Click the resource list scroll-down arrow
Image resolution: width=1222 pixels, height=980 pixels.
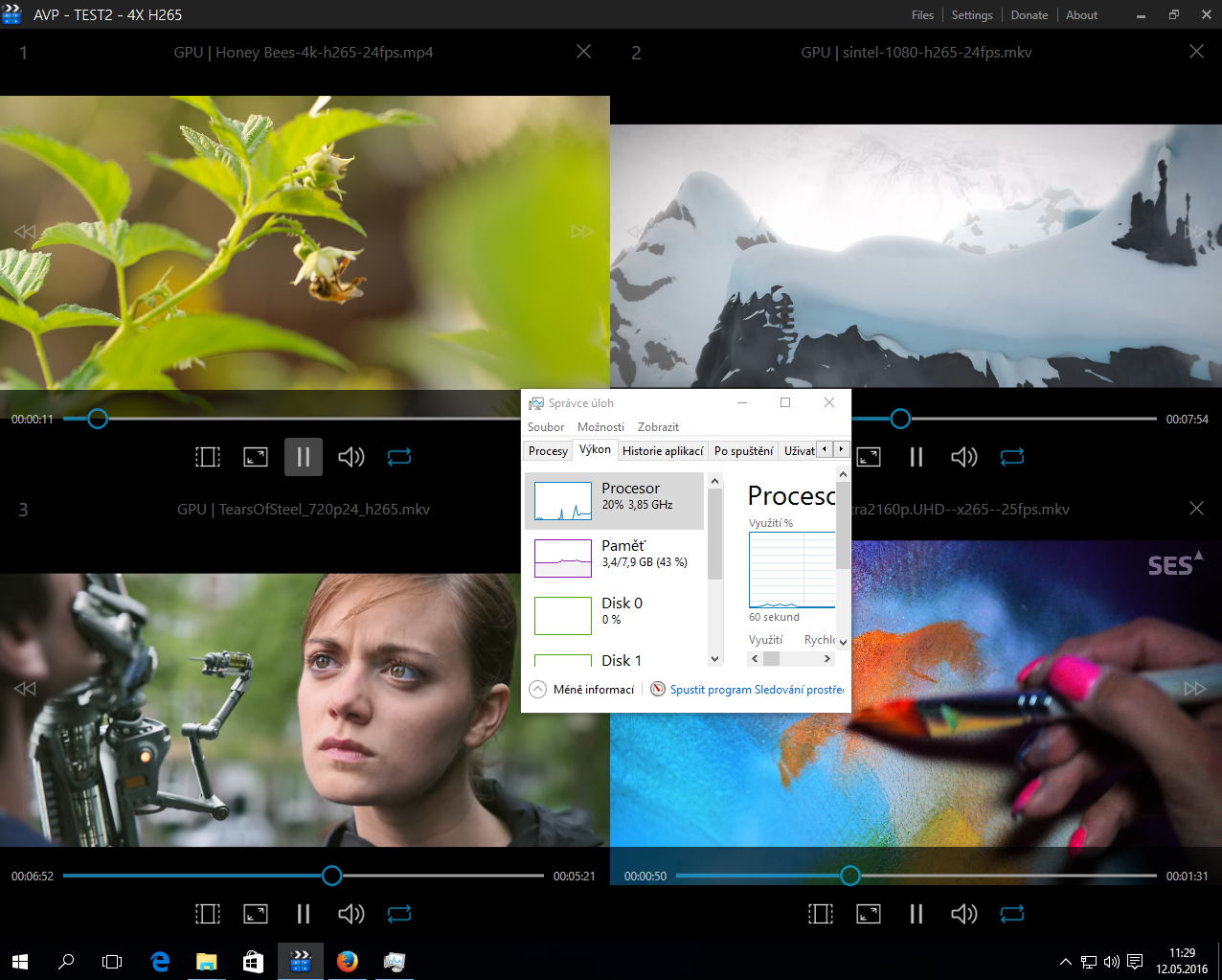click(714, 659)
